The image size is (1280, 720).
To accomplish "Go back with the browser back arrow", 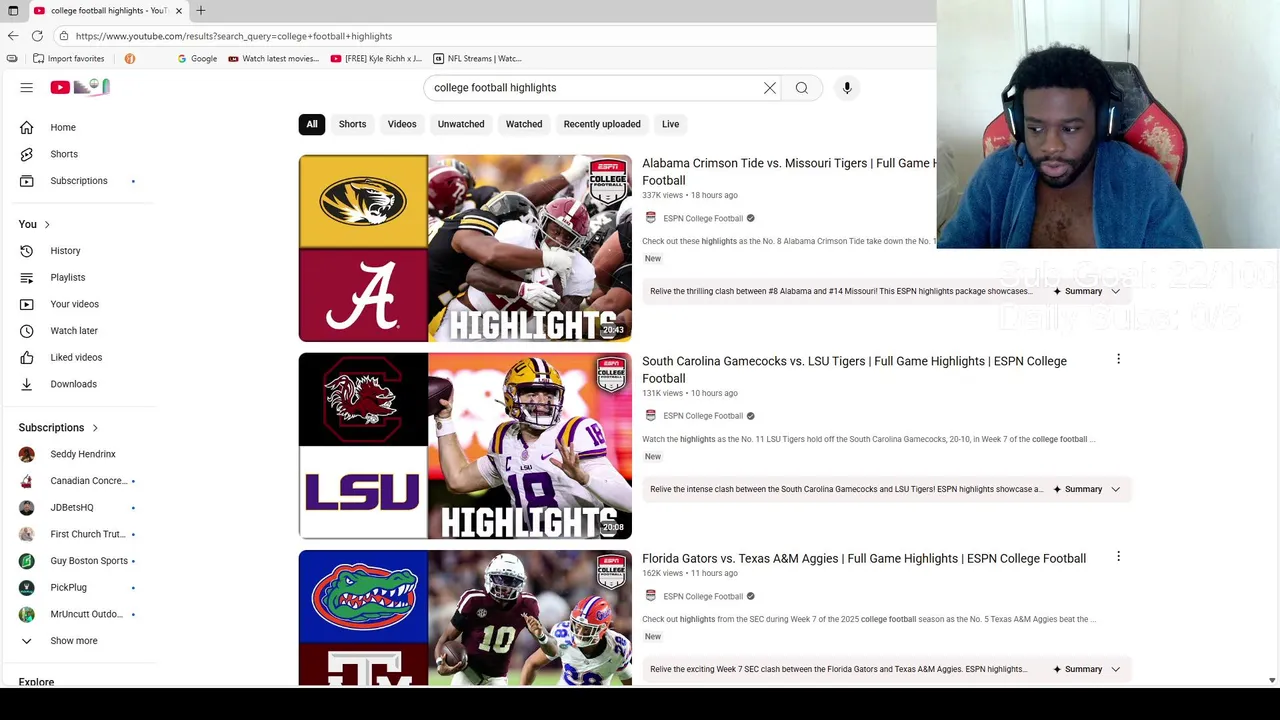I will pos(13,36).
